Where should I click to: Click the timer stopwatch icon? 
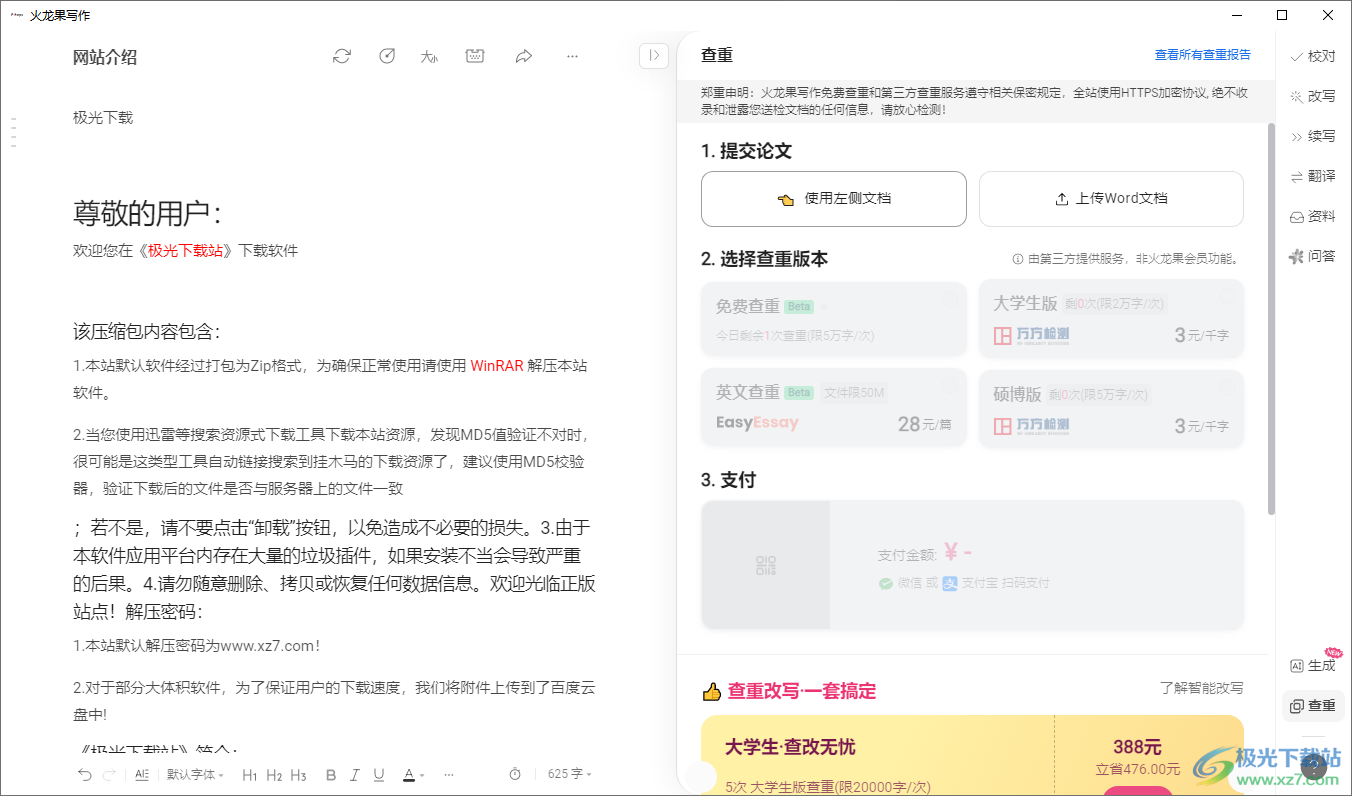[515, 775]
